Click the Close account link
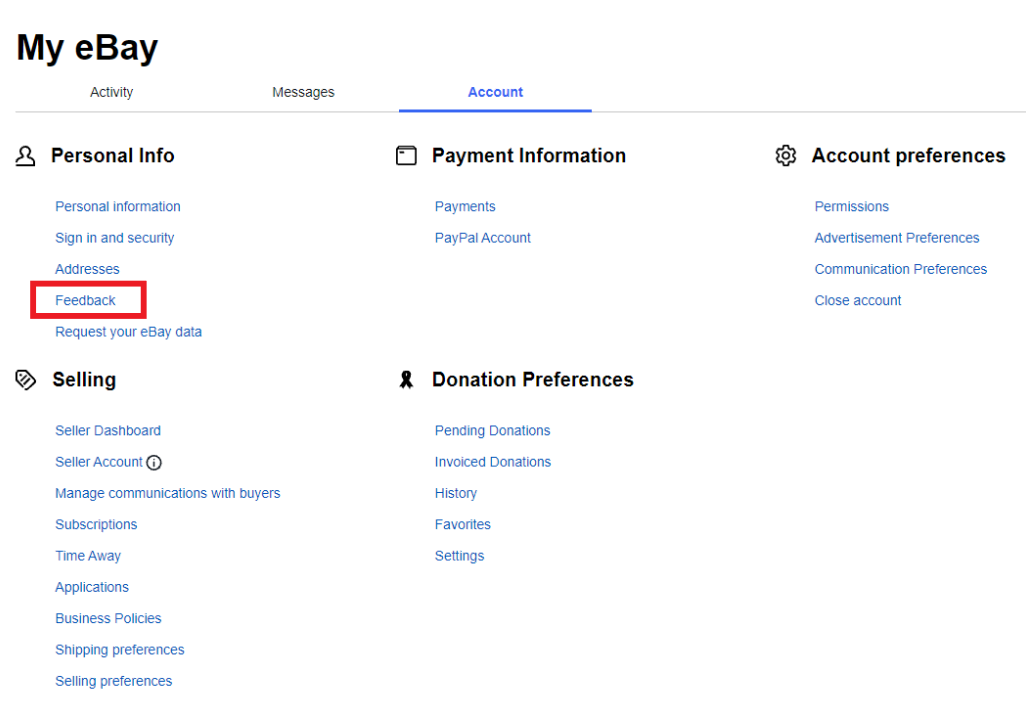The image size is (1026, 711). pos(858,301)
